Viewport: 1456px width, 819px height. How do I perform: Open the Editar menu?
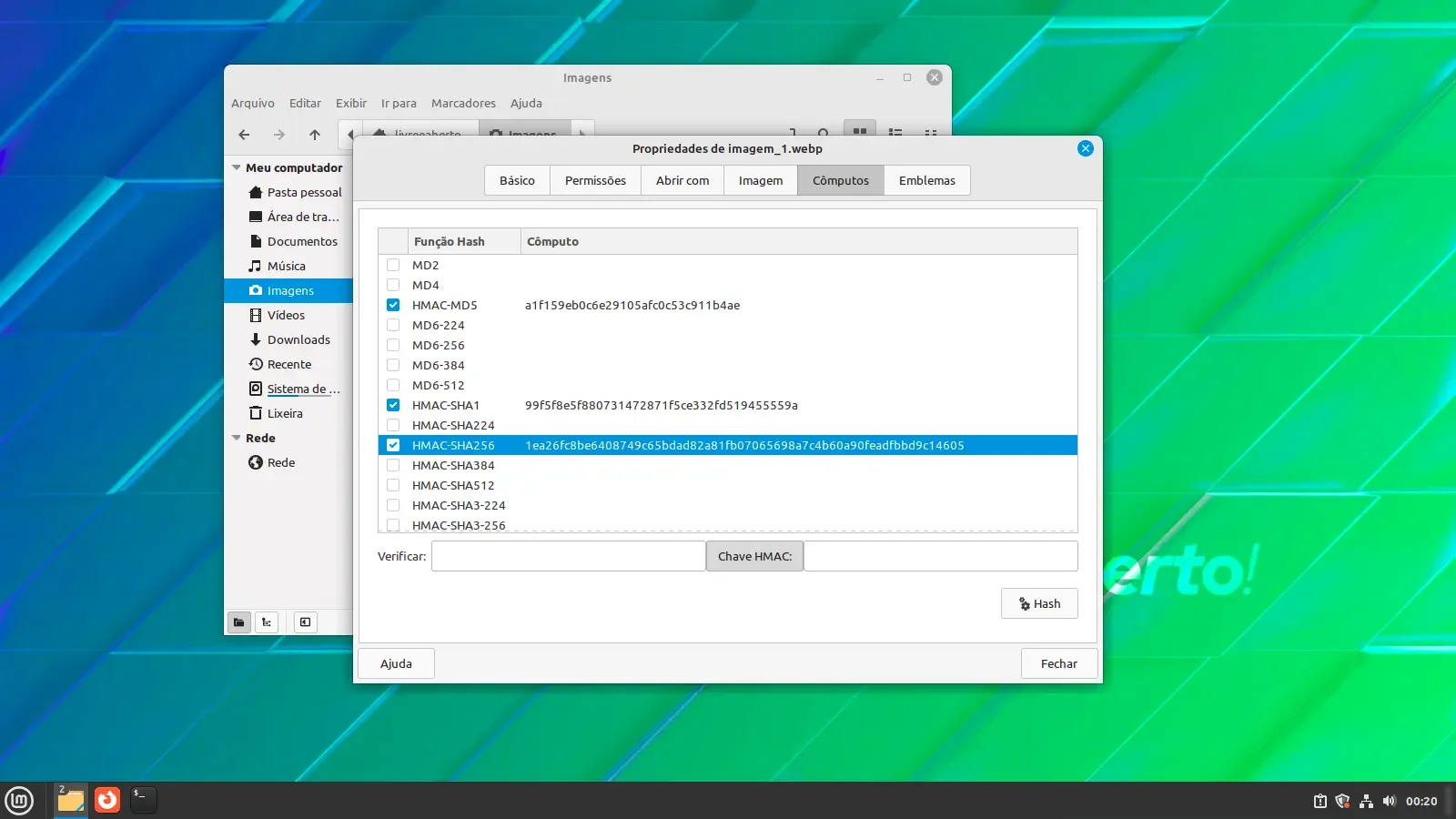(x=305, y=103)
